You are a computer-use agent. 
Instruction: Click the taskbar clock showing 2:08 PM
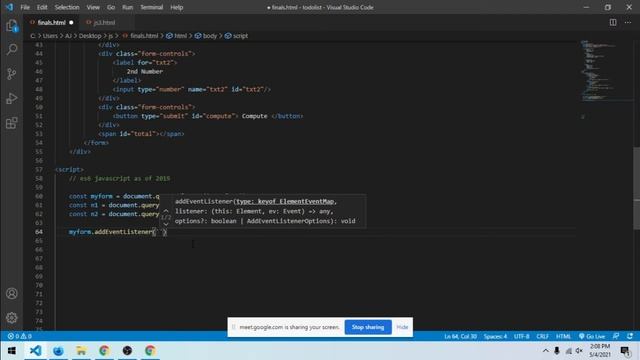pos(600,351)
